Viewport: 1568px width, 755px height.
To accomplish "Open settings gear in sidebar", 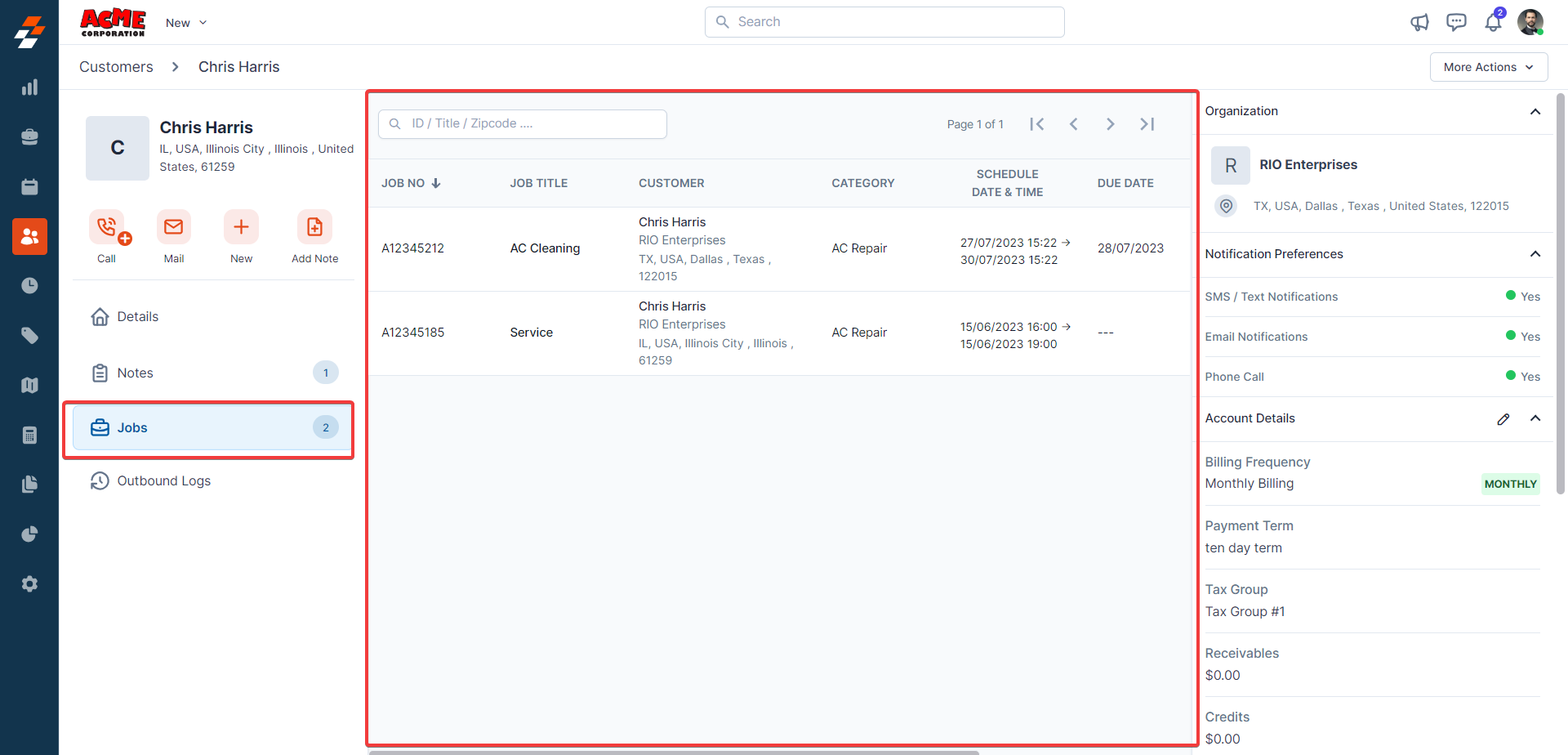I will (29, 584).
